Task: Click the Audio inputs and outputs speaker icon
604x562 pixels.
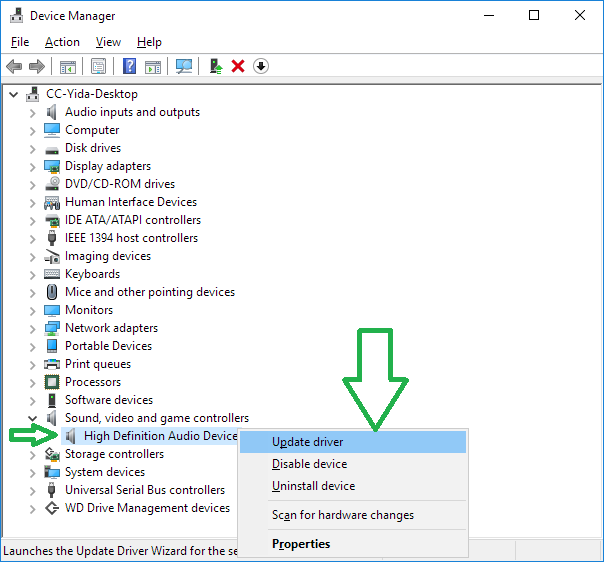Action: (x=52, y=112)
